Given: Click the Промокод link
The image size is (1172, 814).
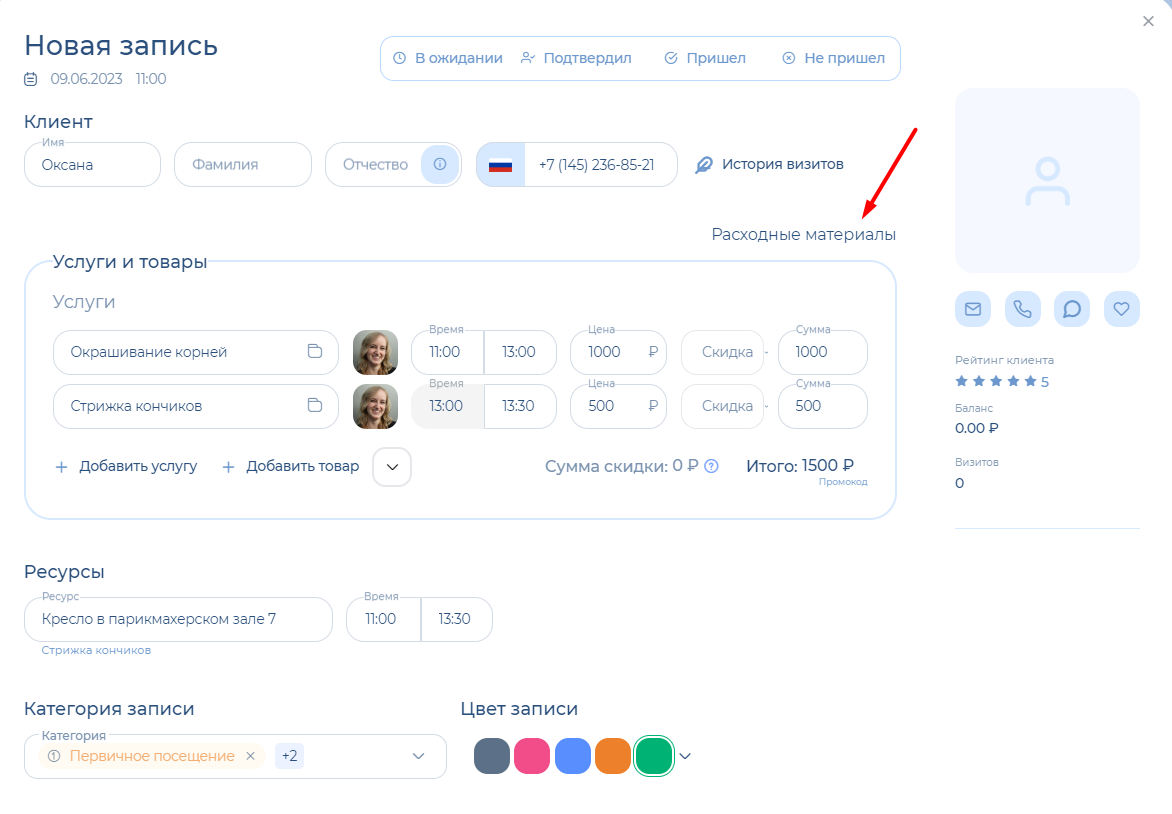Looking at the screenshot, I should point(842,482).
